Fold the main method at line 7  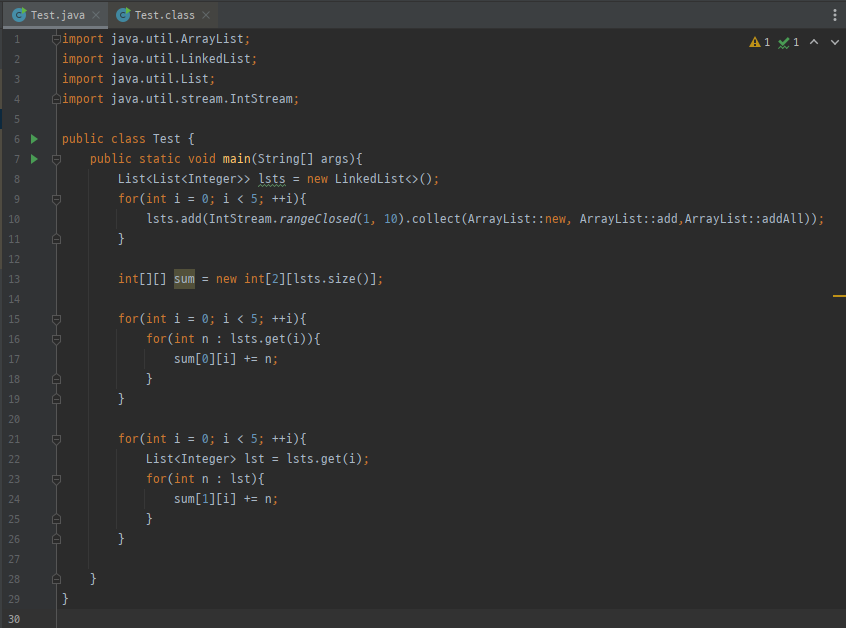[56, 159]
